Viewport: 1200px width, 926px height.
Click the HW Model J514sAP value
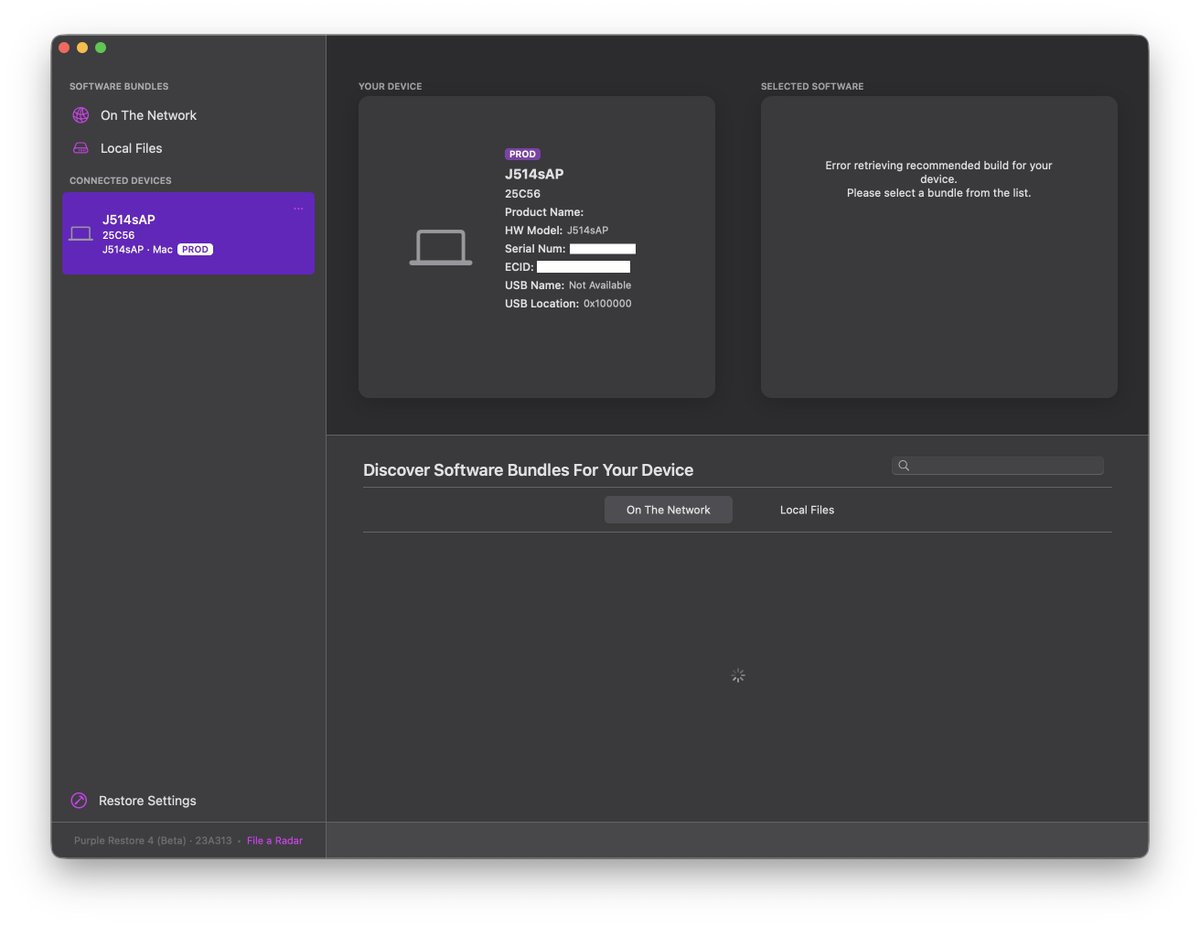588,230
